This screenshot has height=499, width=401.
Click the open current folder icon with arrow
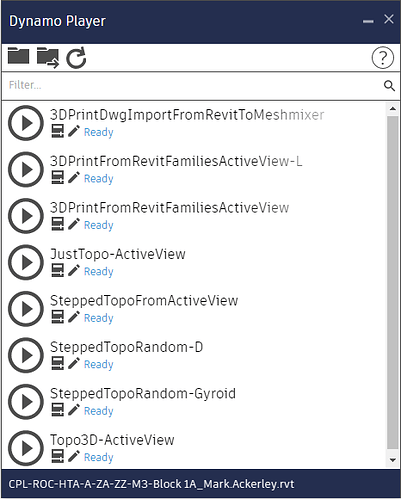coord(48,58)
